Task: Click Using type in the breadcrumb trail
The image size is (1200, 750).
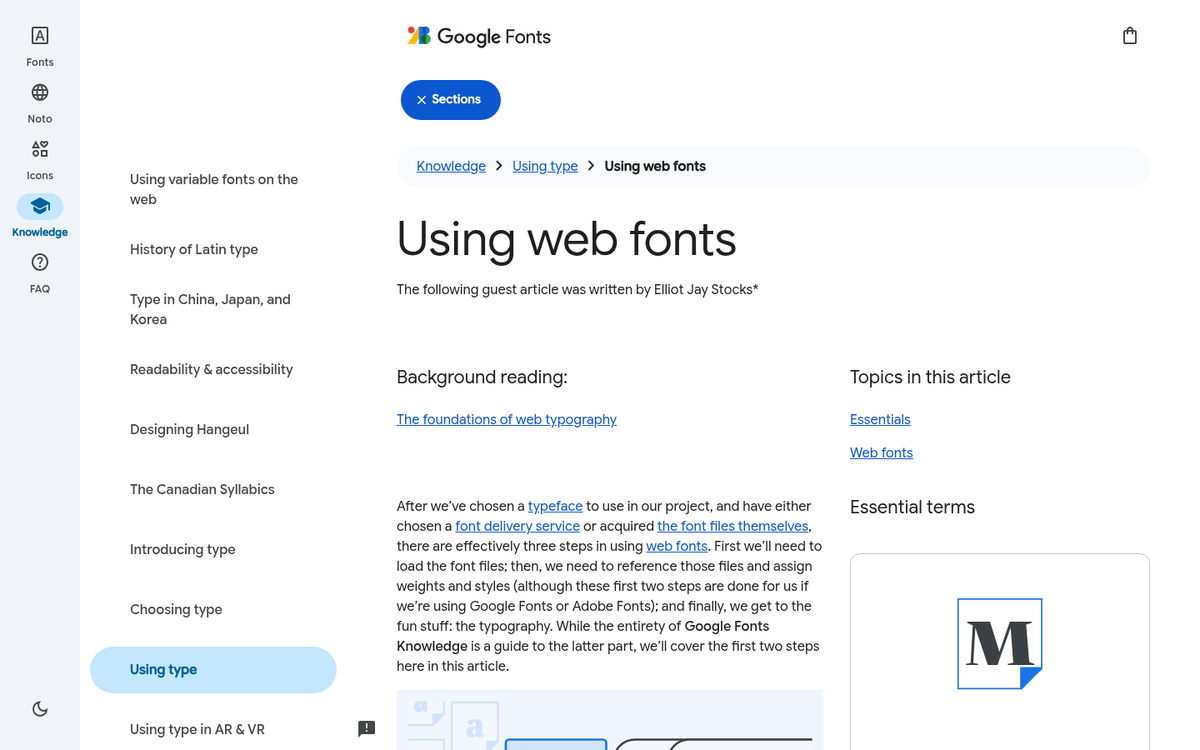Action: coord(545,166)
